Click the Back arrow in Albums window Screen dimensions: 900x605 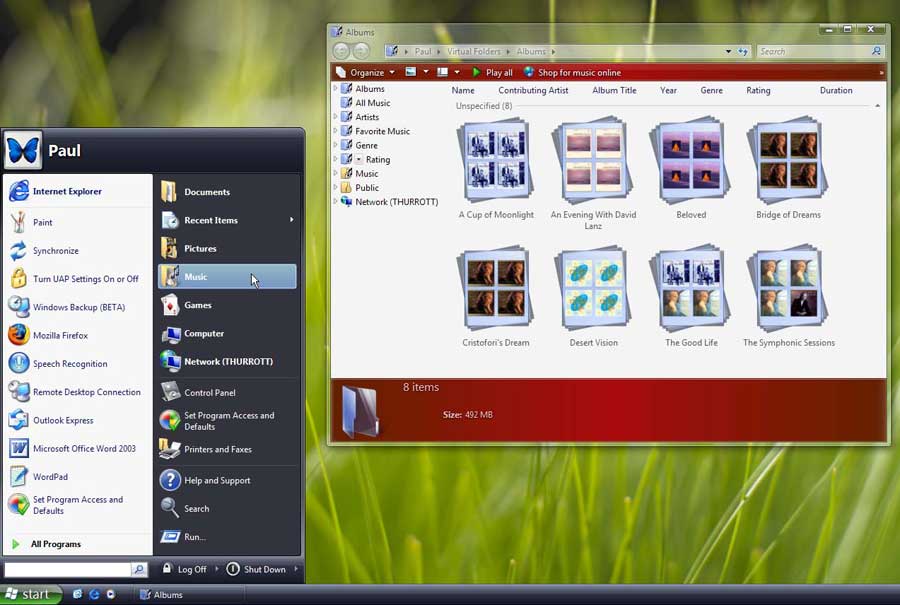click(341, 51)
